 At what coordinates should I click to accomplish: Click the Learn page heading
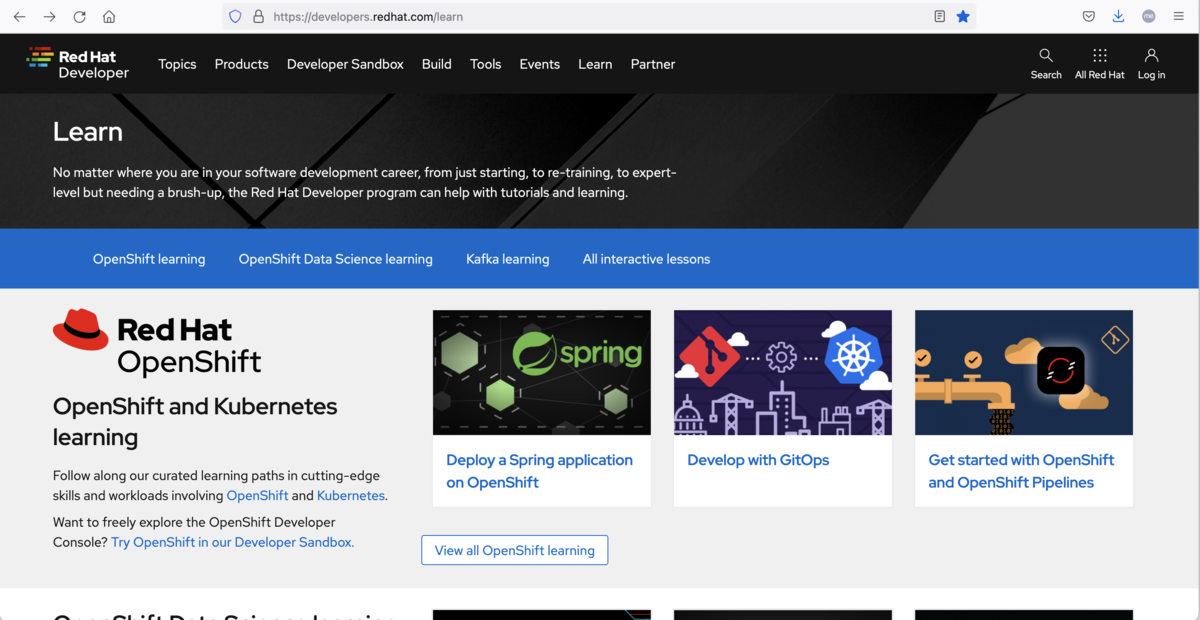tap(88, 132)
